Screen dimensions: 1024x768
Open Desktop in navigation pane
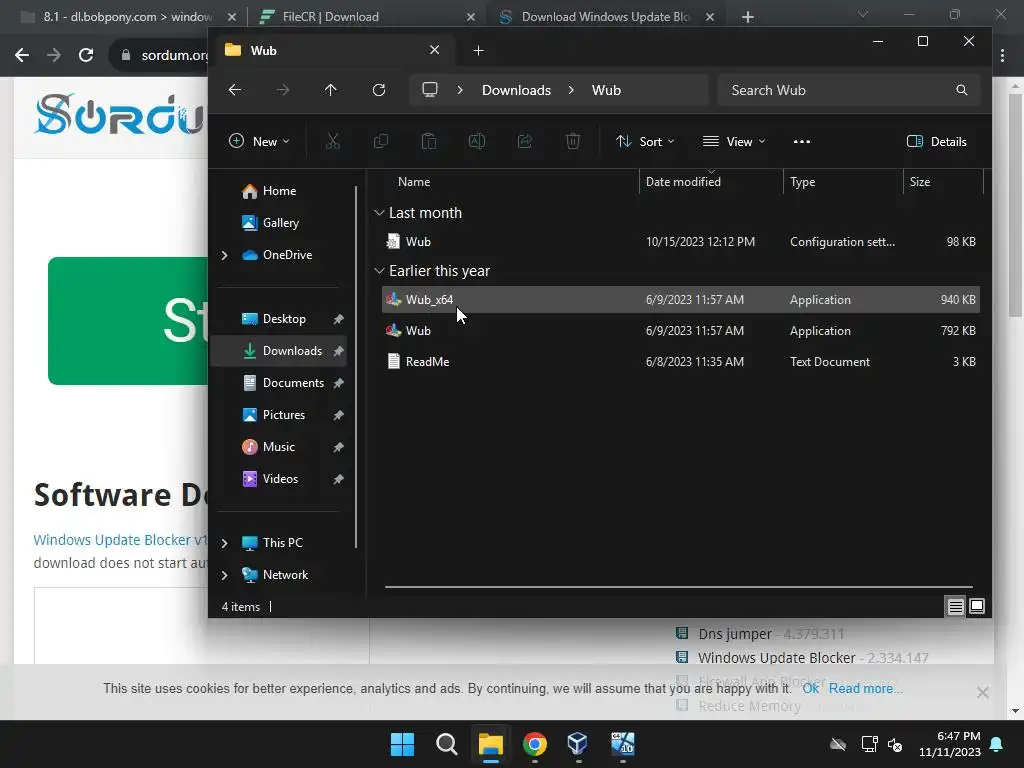(283, 319)
